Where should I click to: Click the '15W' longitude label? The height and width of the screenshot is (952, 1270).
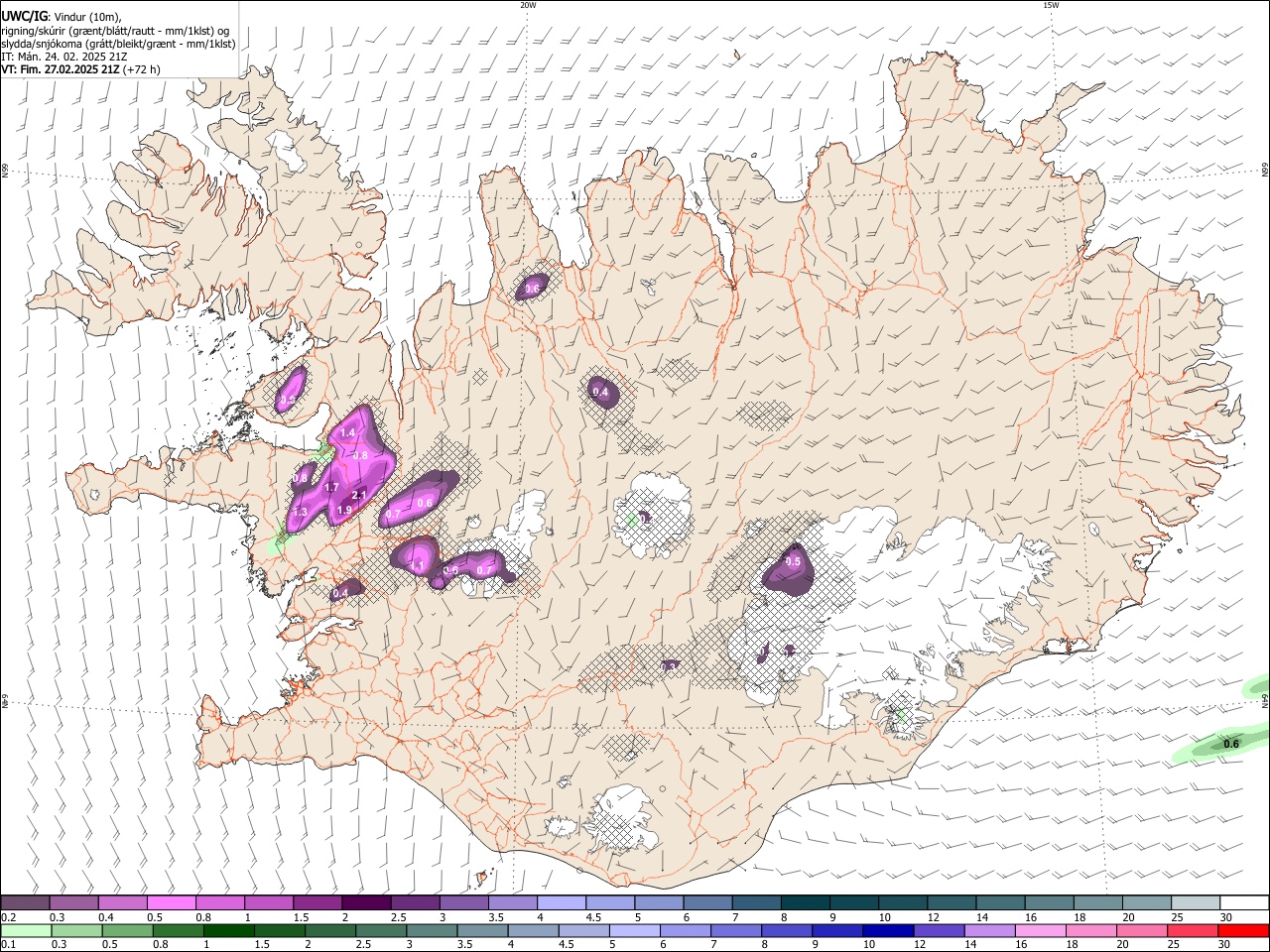pyautogui.click(x=1051, y=5)
